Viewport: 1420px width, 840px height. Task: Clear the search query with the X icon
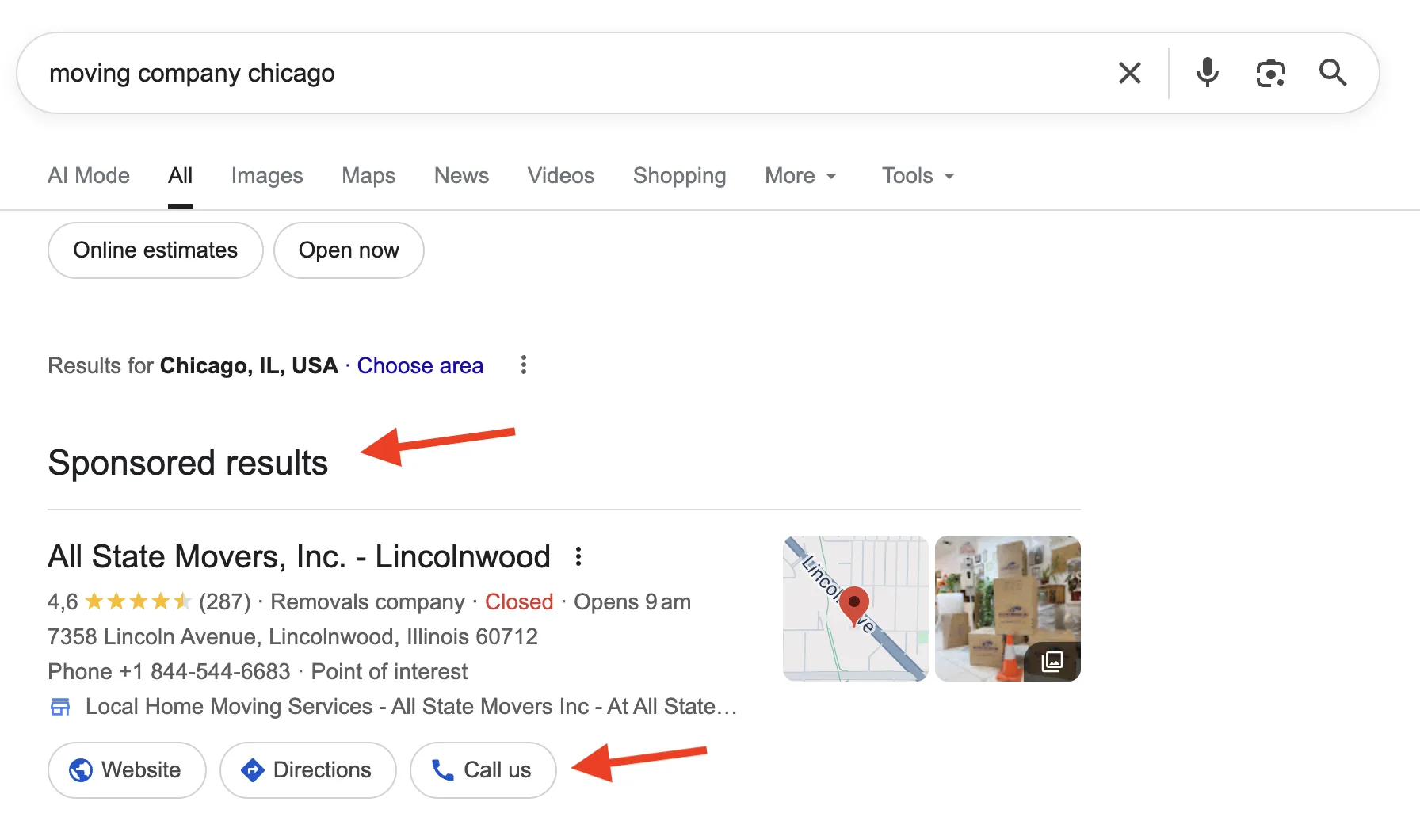(1130, 72)
